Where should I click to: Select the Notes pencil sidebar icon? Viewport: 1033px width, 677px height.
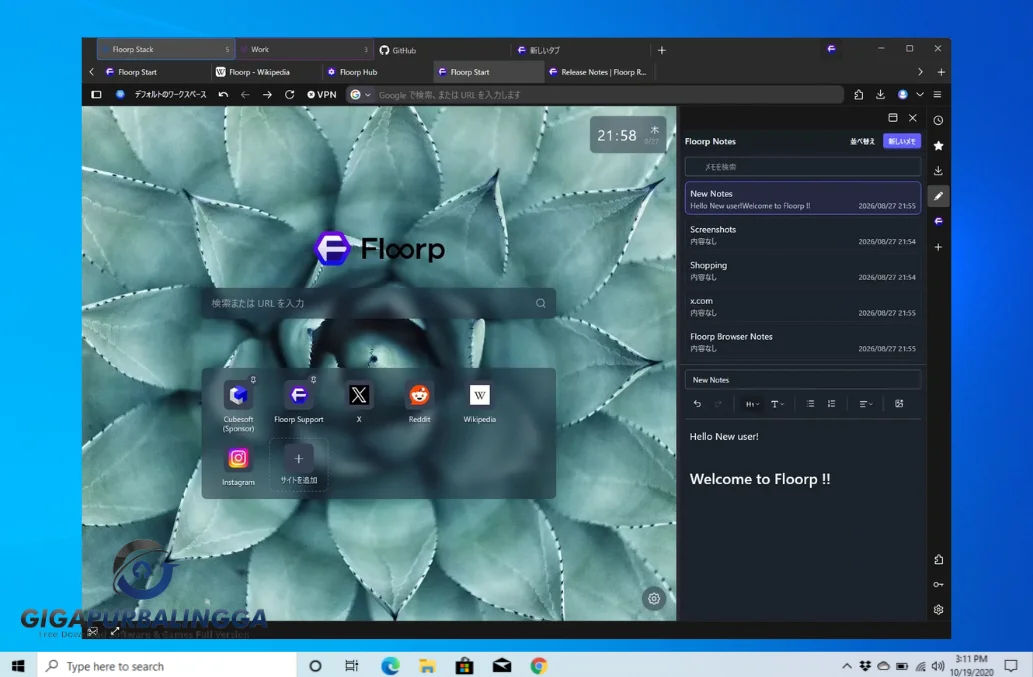(x=938, y=196)
